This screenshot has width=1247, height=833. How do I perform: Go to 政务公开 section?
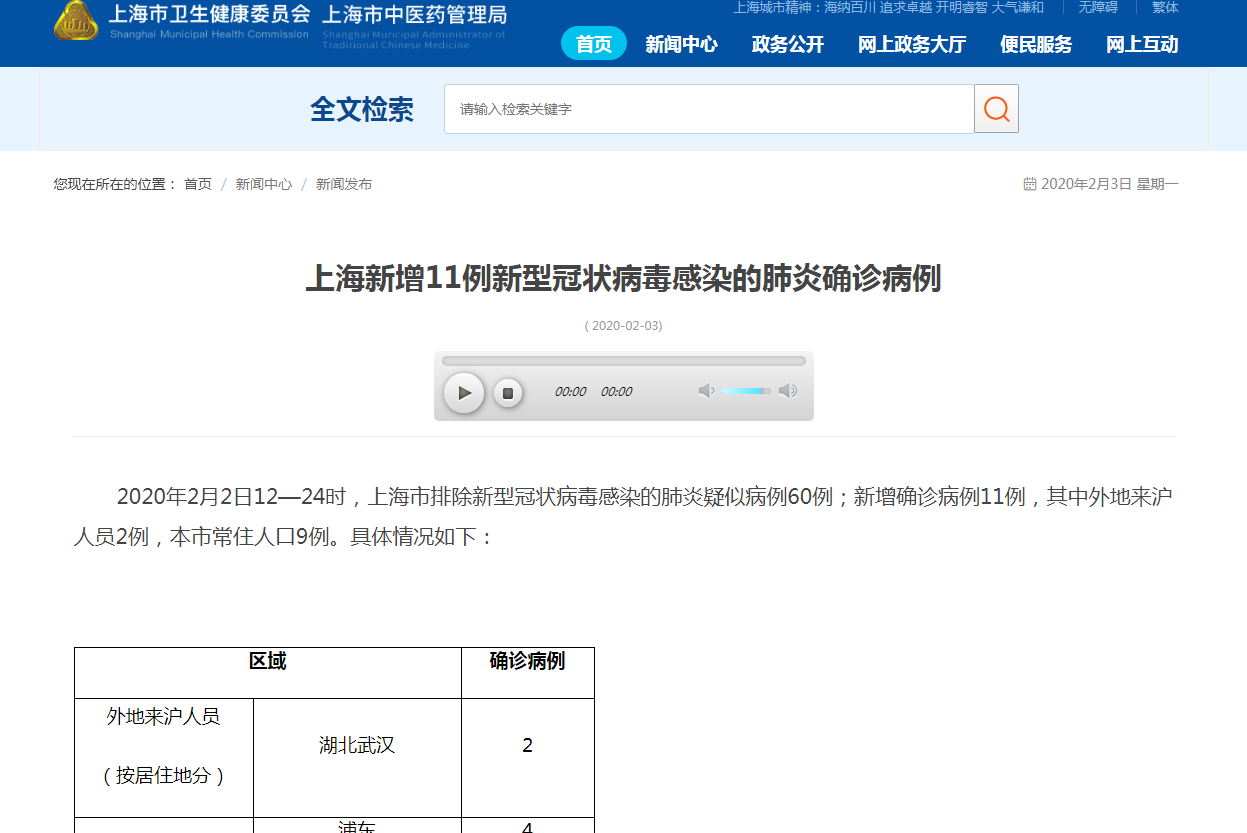click(x=788, y=44)
